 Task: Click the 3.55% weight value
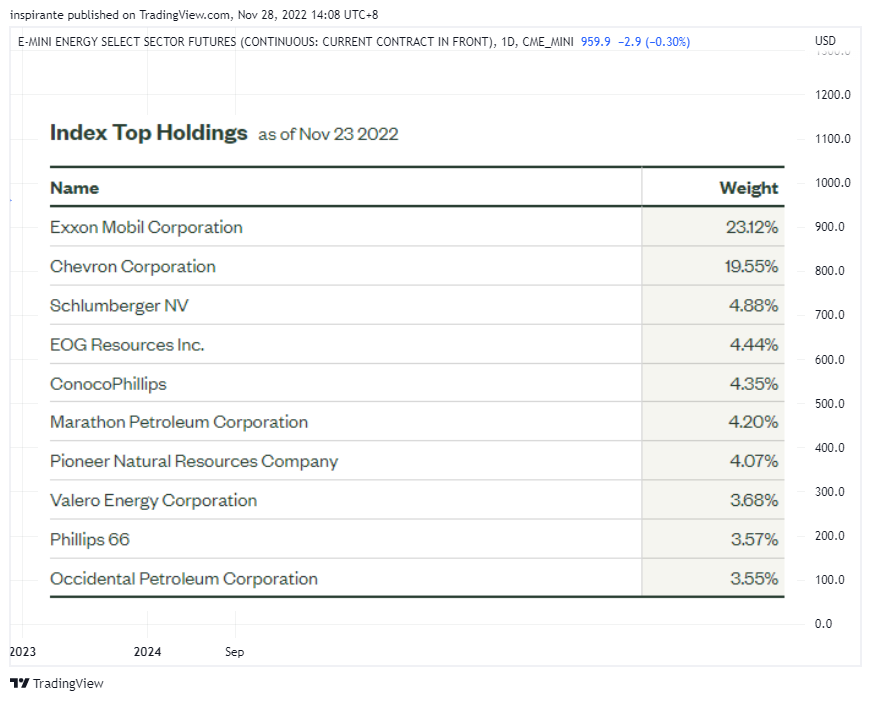(754, 579)
